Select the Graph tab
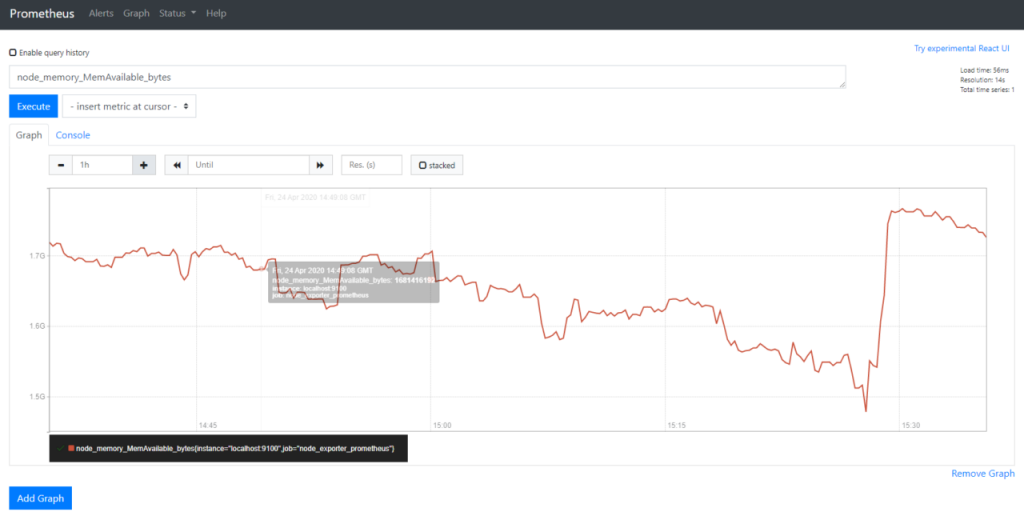This screenshot has height=520, width=1024. pyautogui.click(x=29, y=135)
